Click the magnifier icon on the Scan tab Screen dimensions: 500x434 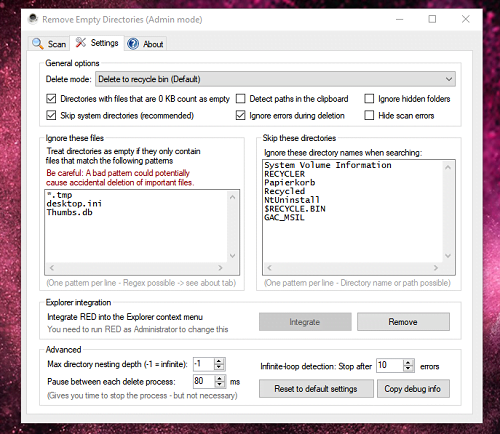pos(38,44)
